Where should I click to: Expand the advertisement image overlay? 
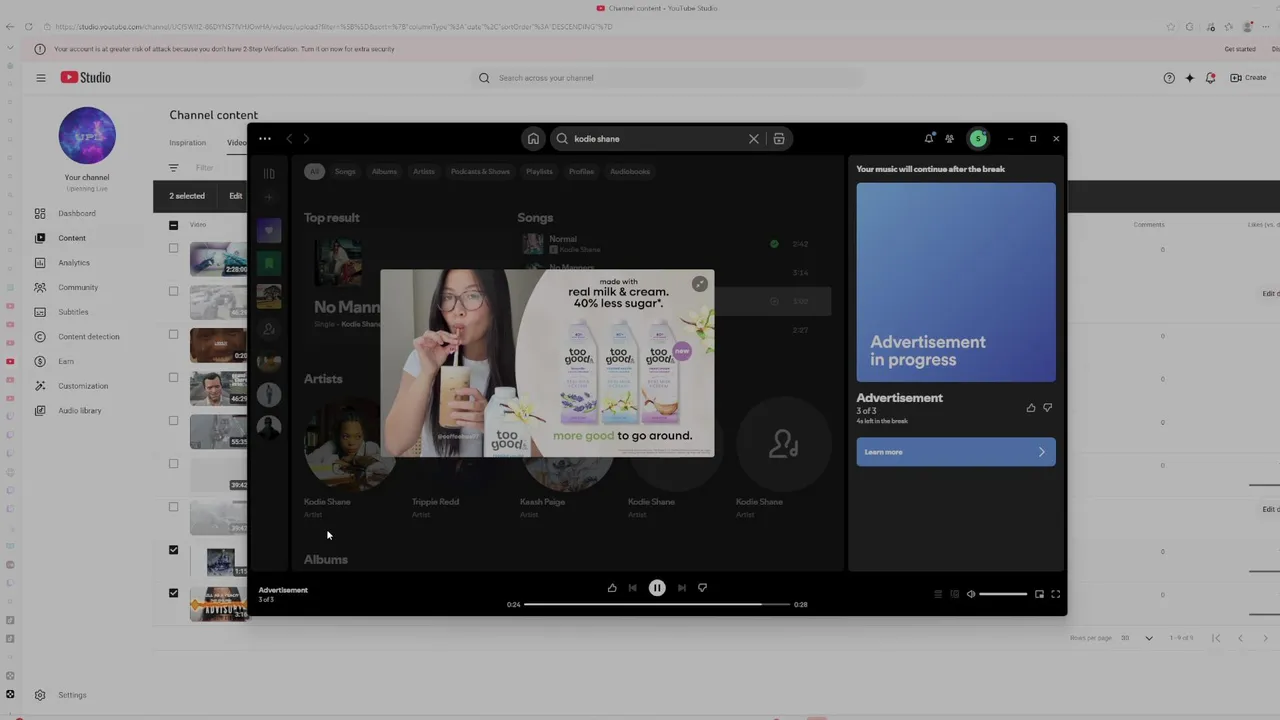click(x=700, y=284)
